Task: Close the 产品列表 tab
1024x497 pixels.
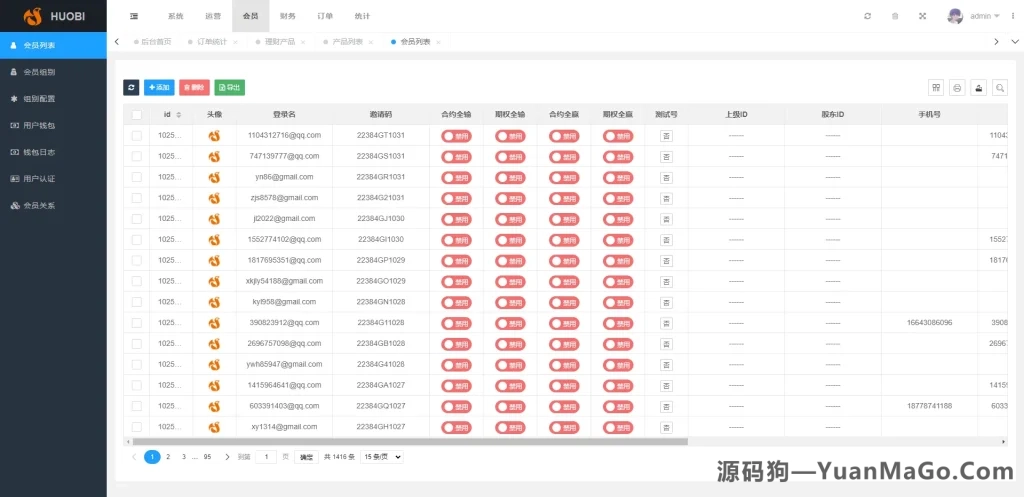Action: pyautogui.click(x=371, y=42)
